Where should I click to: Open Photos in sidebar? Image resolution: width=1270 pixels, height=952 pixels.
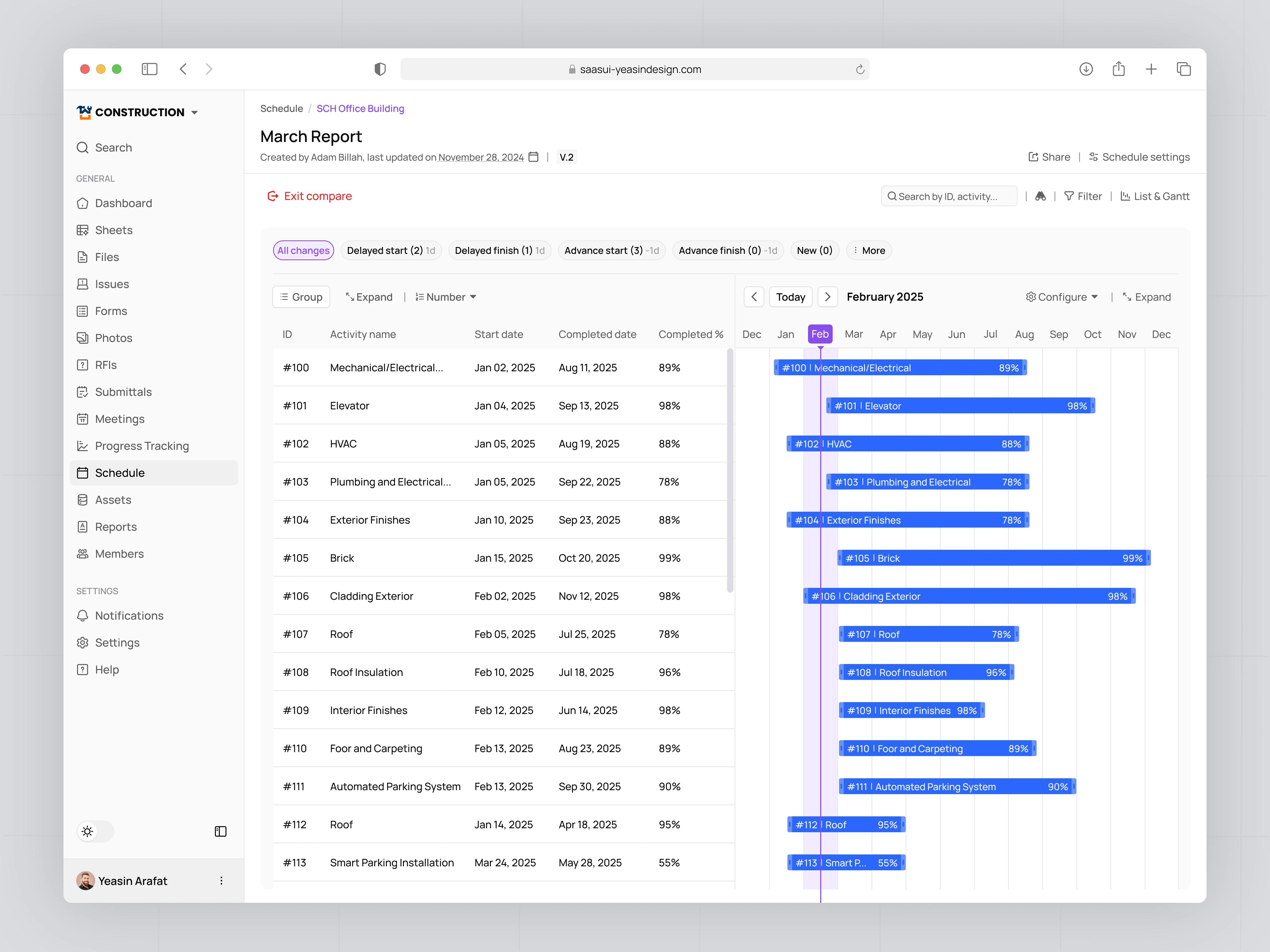[154, 338]
